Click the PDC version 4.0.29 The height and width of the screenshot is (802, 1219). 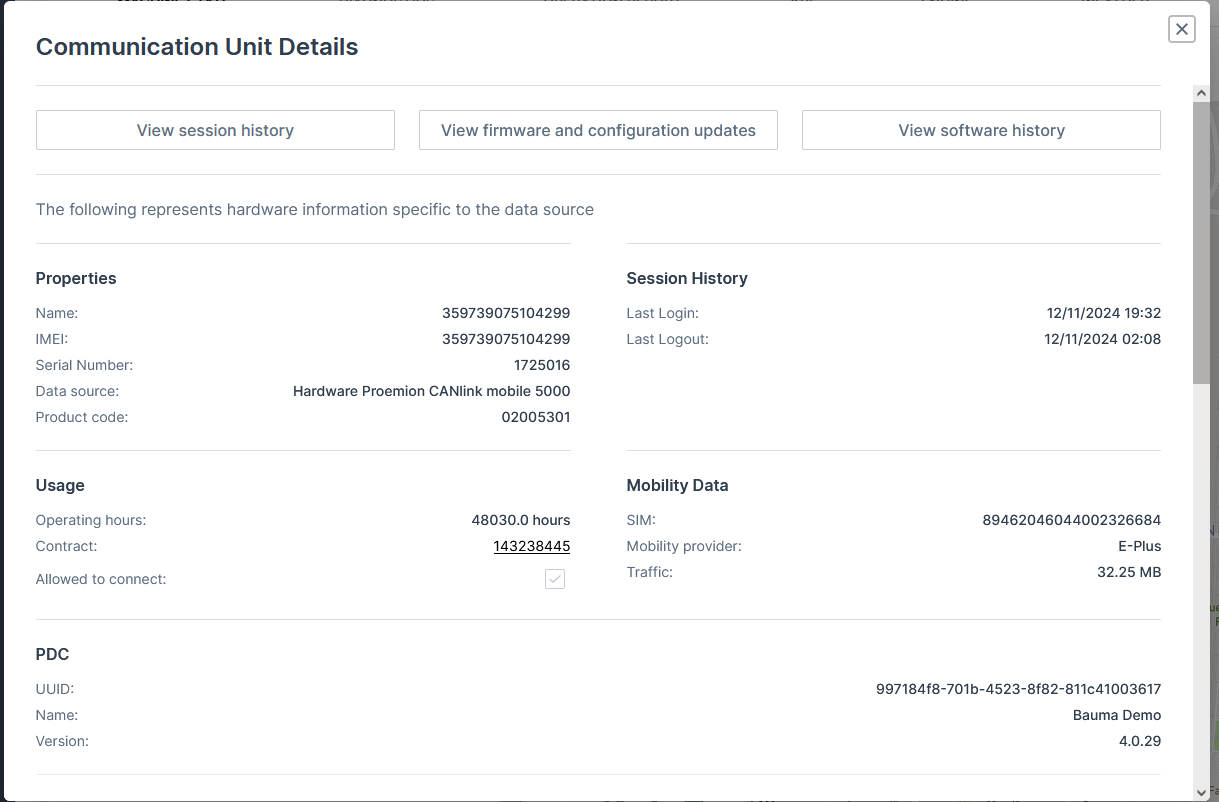coord(1139,741)
